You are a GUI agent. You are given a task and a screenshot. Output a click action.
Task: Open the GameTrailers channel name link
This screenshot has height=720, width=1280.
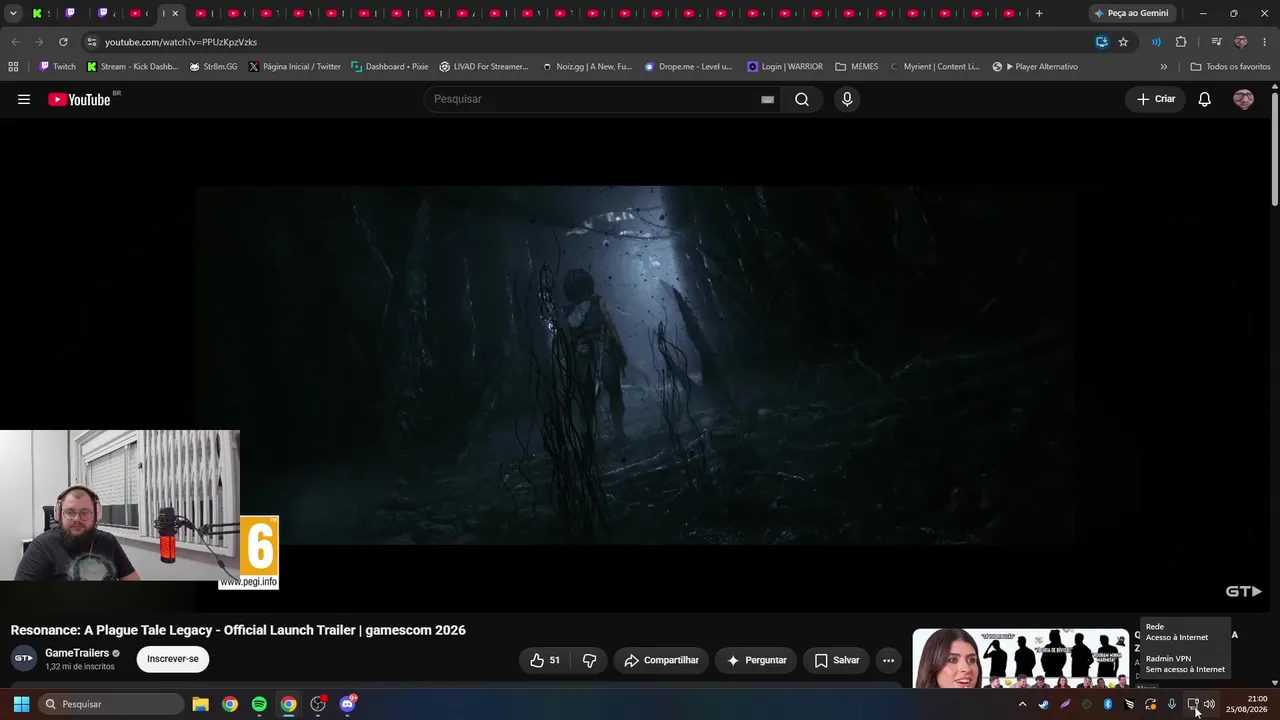77,653
